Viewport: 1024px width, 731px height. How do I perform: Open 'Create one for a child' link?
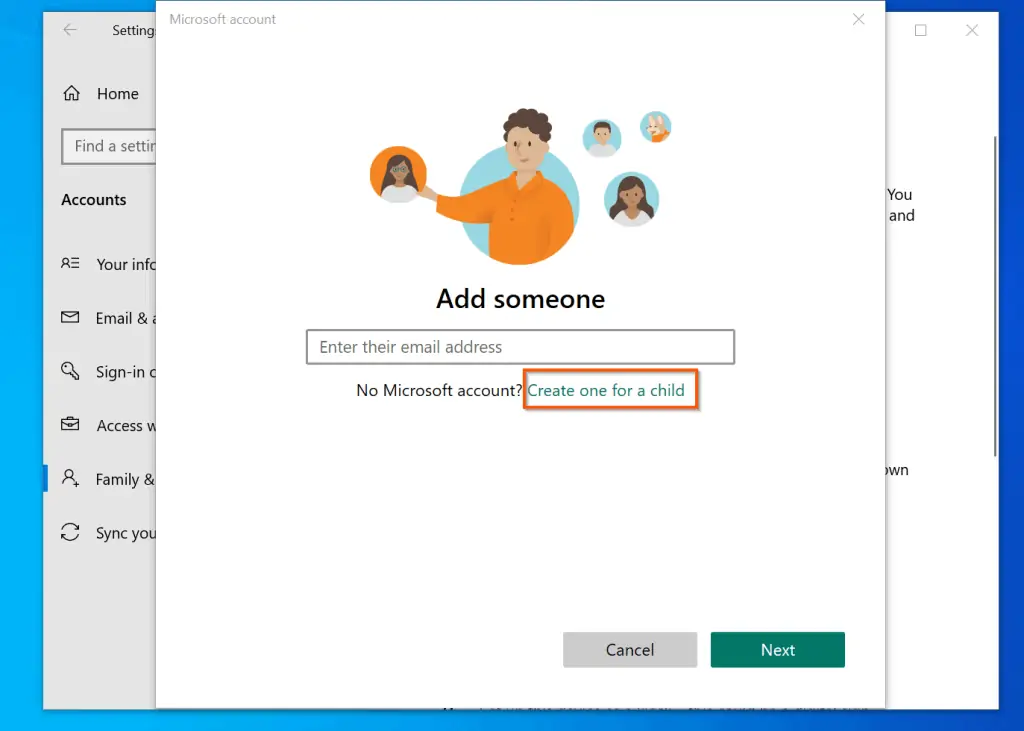(606, 390)
